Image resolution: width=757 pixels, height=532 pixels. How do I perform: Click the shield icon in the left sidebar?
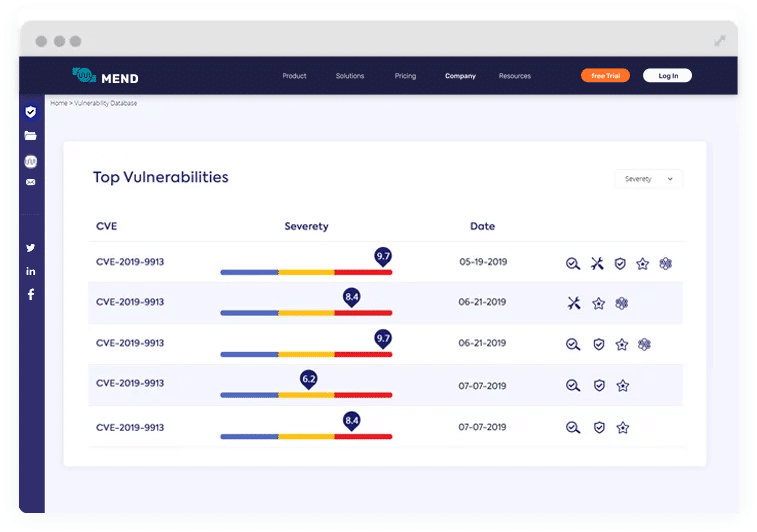tap(31, 112)
